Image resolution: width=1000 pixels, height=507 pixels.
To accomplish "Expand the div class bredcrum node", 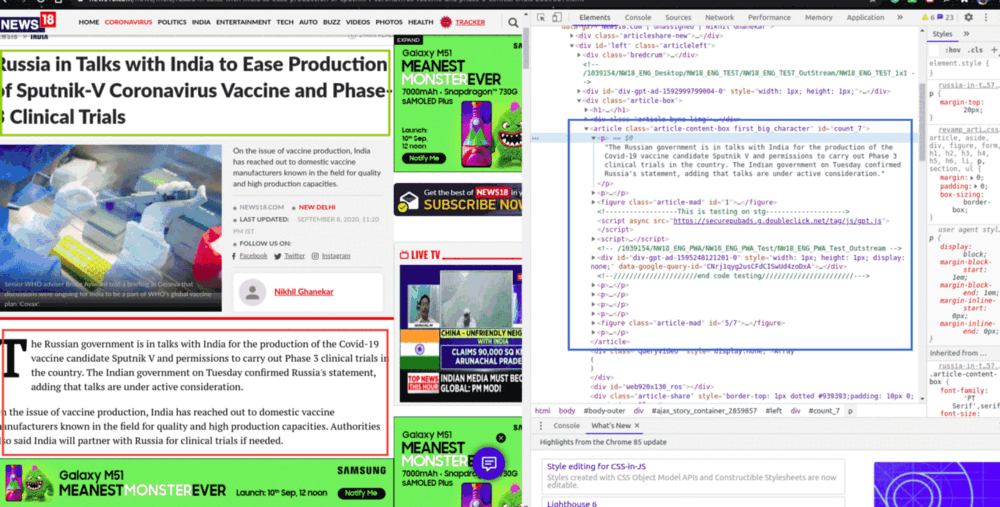I will [x=579, y=55].
